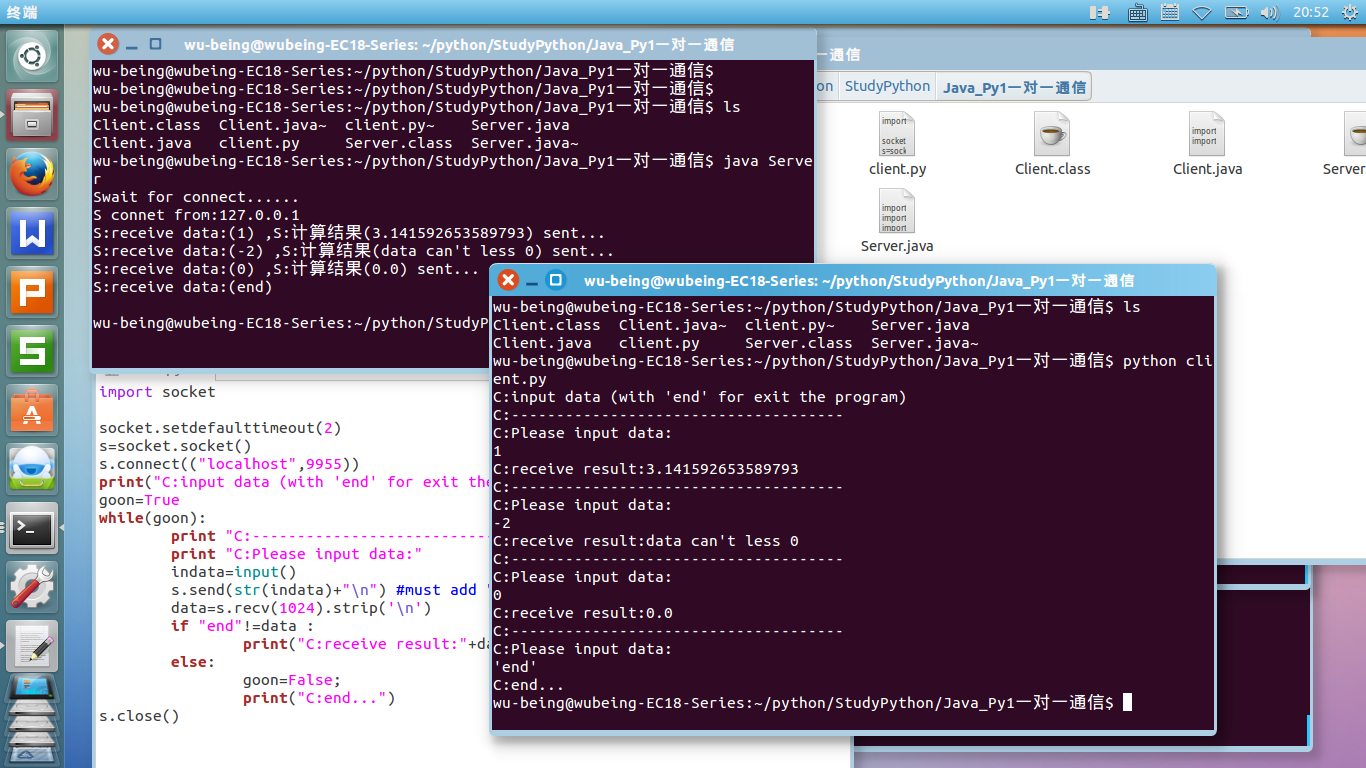Click 's.close()' line in the editor
Screen dimensions: 1366x768
coord(139,716)
